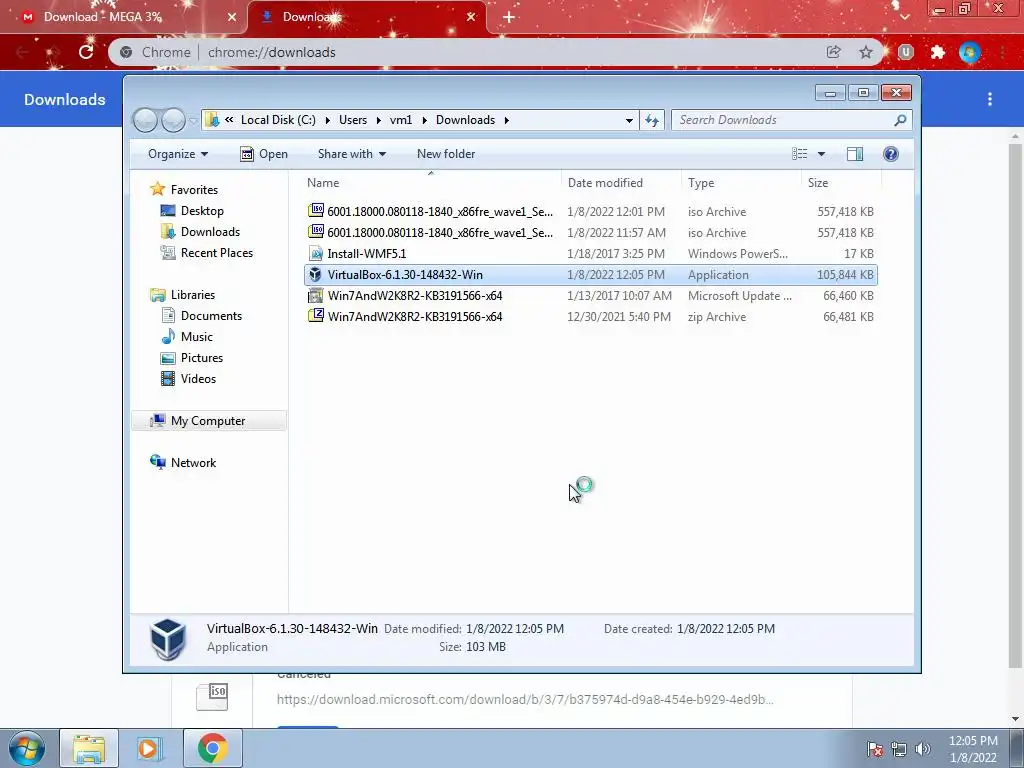Open Windows Explorer from the taskbar

[89, 748]
